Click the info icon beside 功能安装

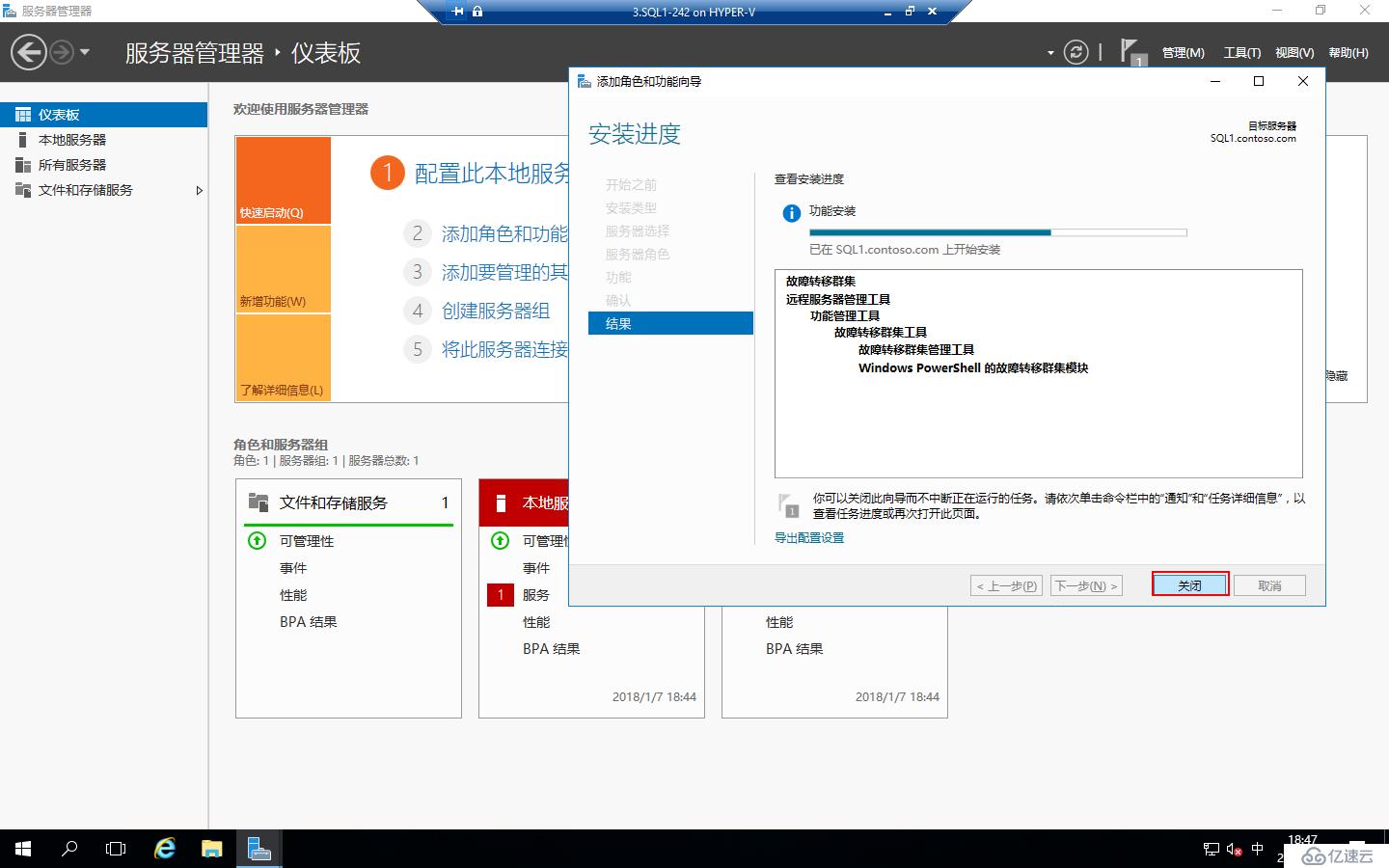791,213
